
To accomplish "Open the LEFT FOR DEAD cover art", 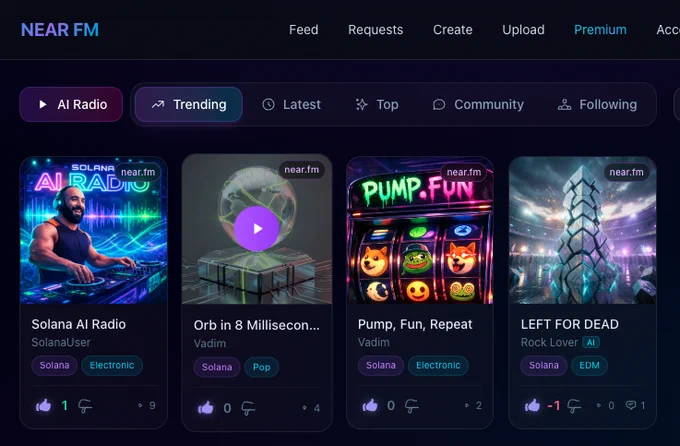I will click(582, 230).
